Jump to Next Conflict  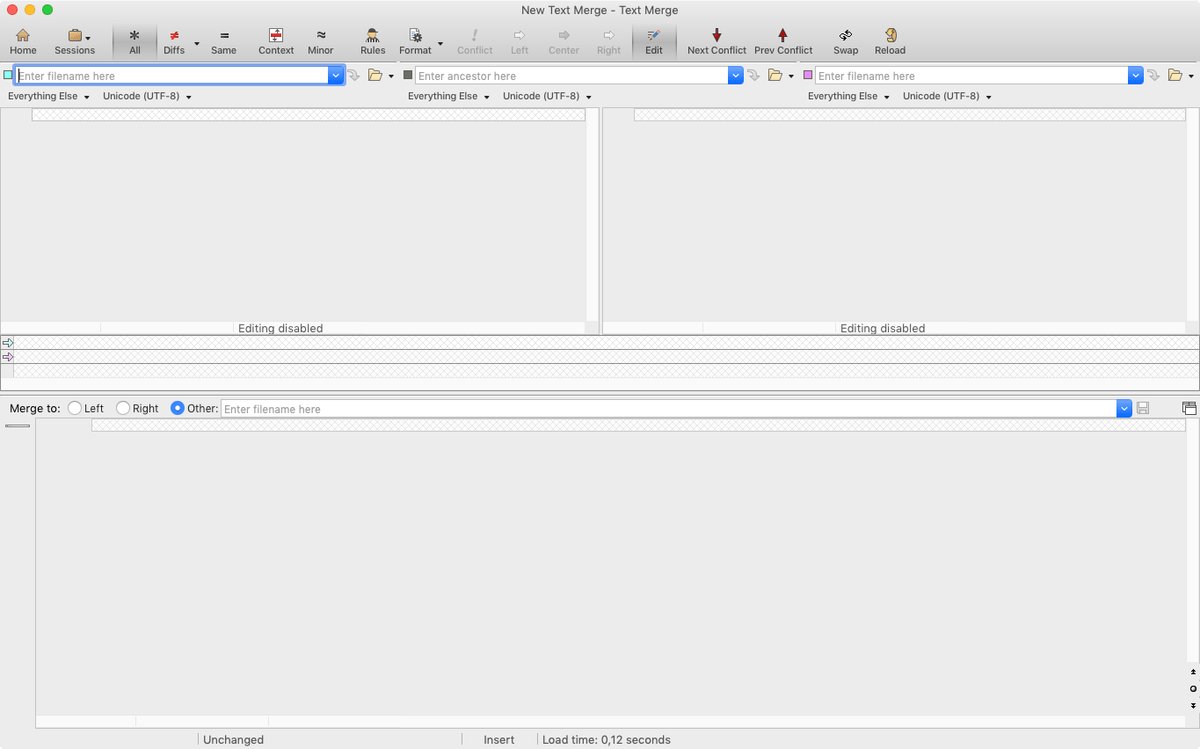coord(716,41)
